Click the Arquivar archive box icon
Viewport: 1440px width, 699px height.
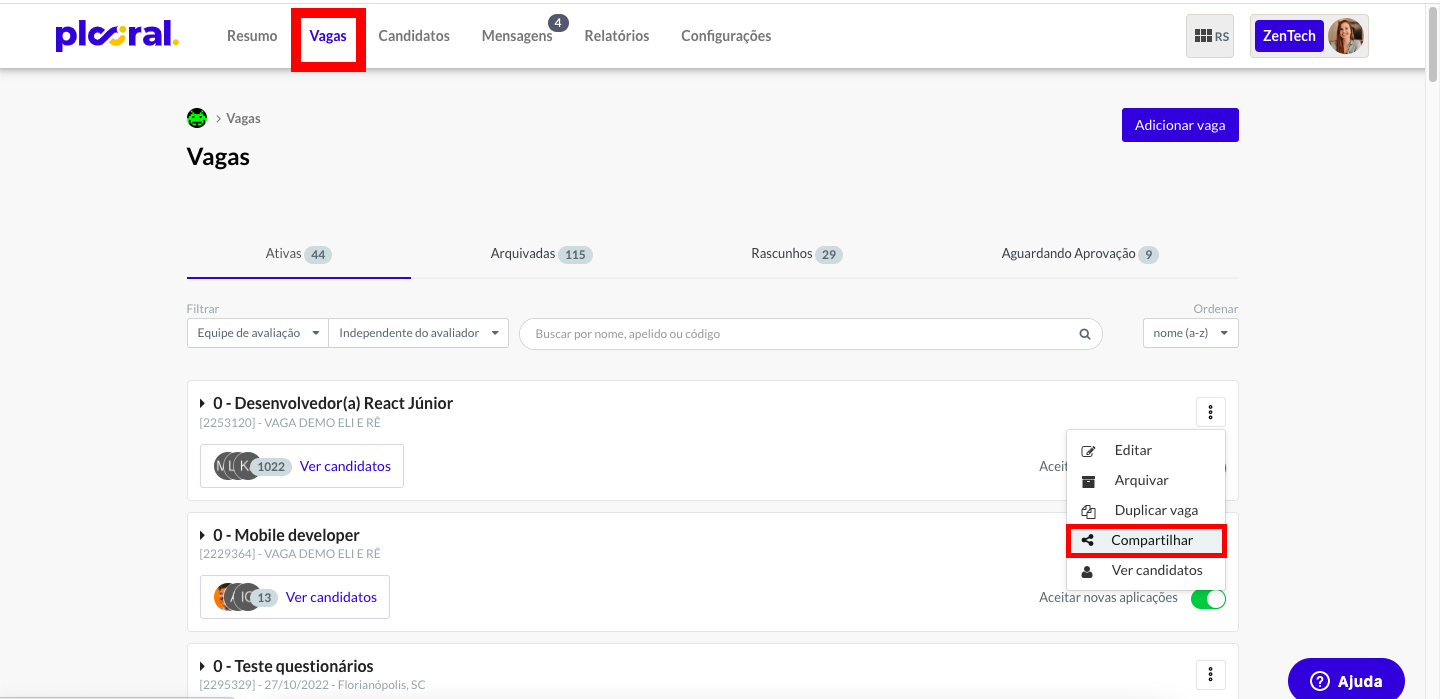[x=1088, y=481]
